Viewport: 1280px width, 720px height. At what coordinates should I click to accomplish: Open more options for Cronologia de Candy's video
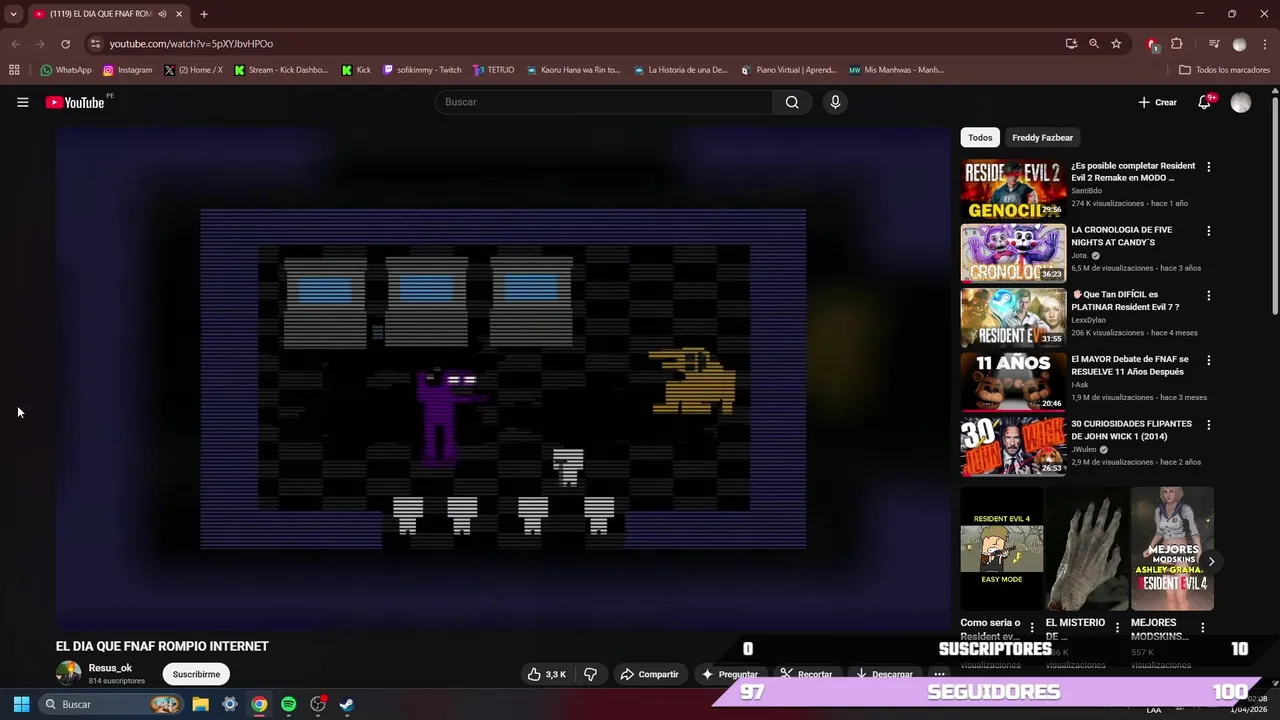point(1208,231)
